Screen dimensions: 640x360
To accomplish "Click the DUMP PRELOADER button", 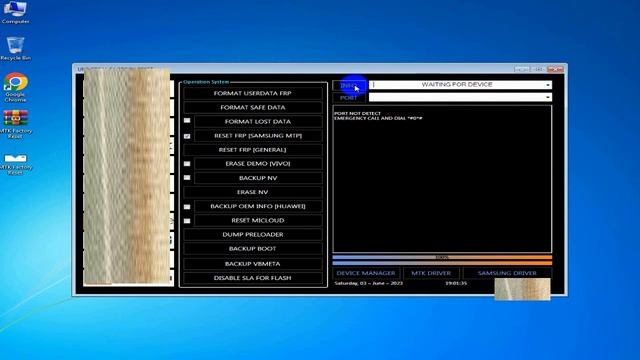I will pos(253,234).
